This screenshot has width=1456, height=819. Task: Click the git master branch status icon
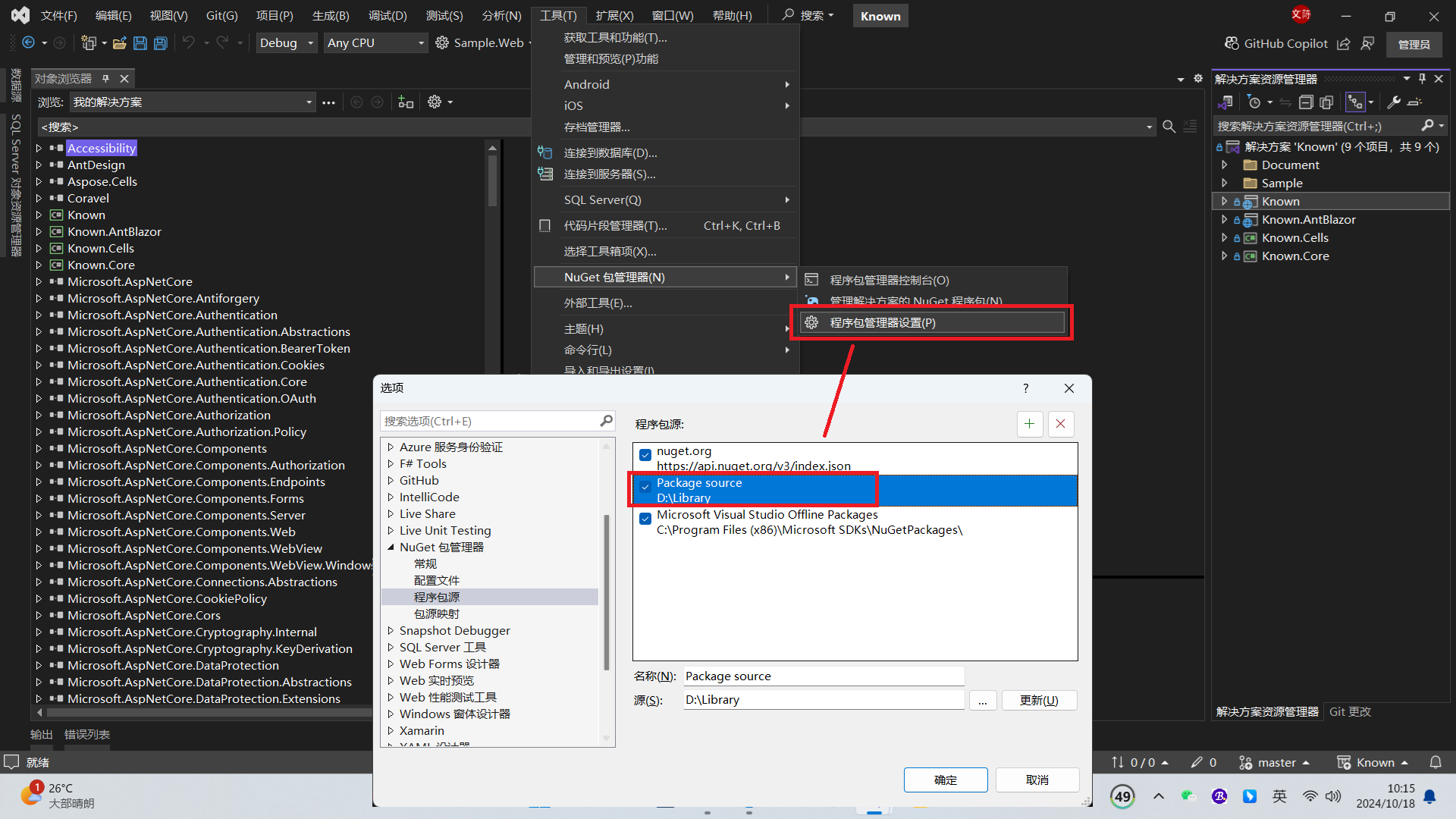coord(1245,763)
